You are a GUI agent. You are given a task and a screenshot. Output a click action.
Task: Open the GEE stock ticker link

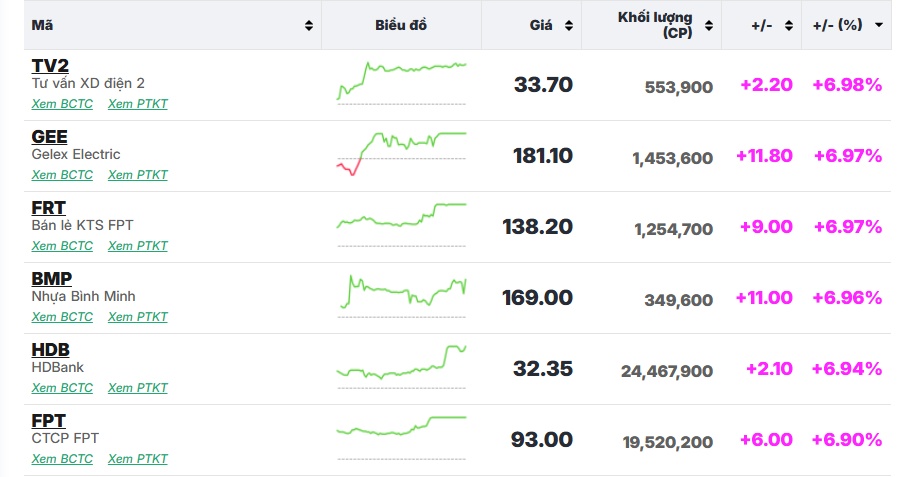click(49, 137)
